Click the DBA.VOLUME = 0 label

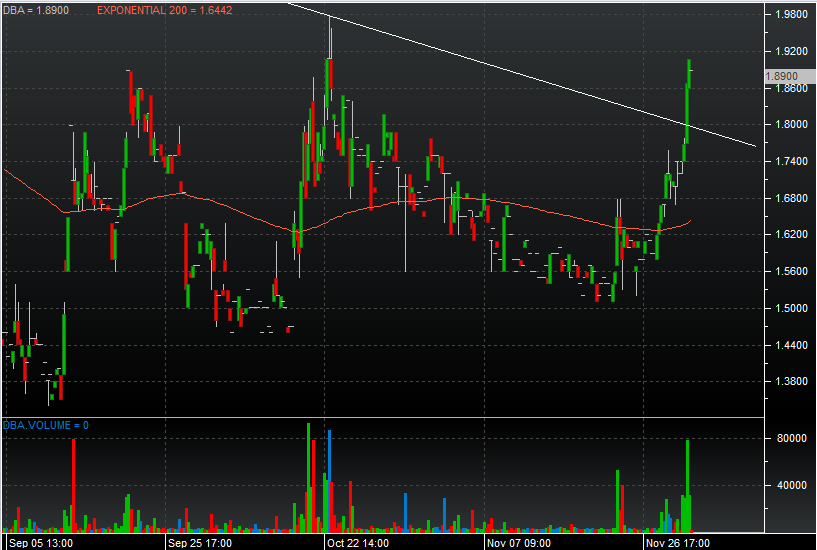point(46,426)
